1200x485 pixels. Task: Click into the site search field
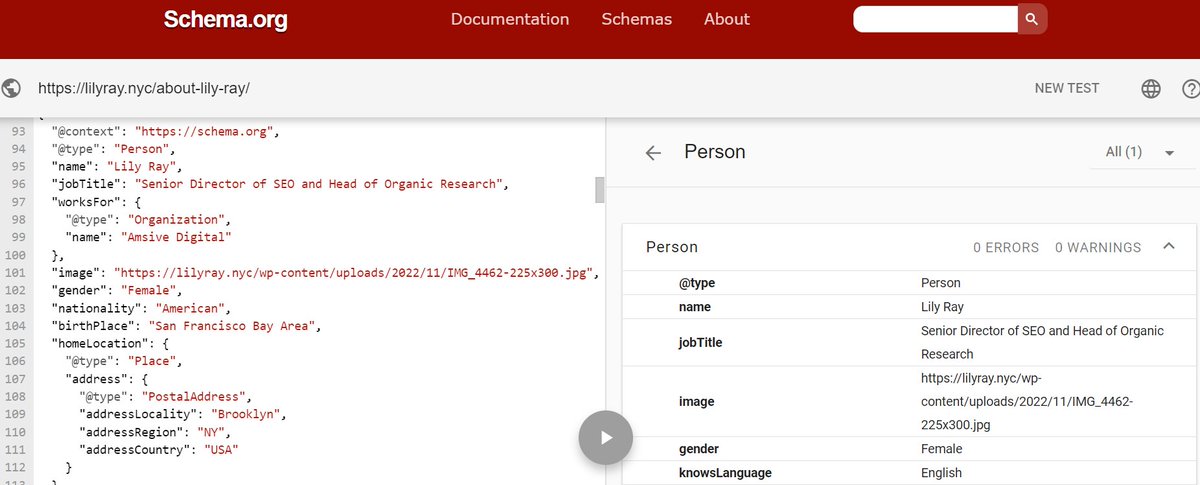936,19
